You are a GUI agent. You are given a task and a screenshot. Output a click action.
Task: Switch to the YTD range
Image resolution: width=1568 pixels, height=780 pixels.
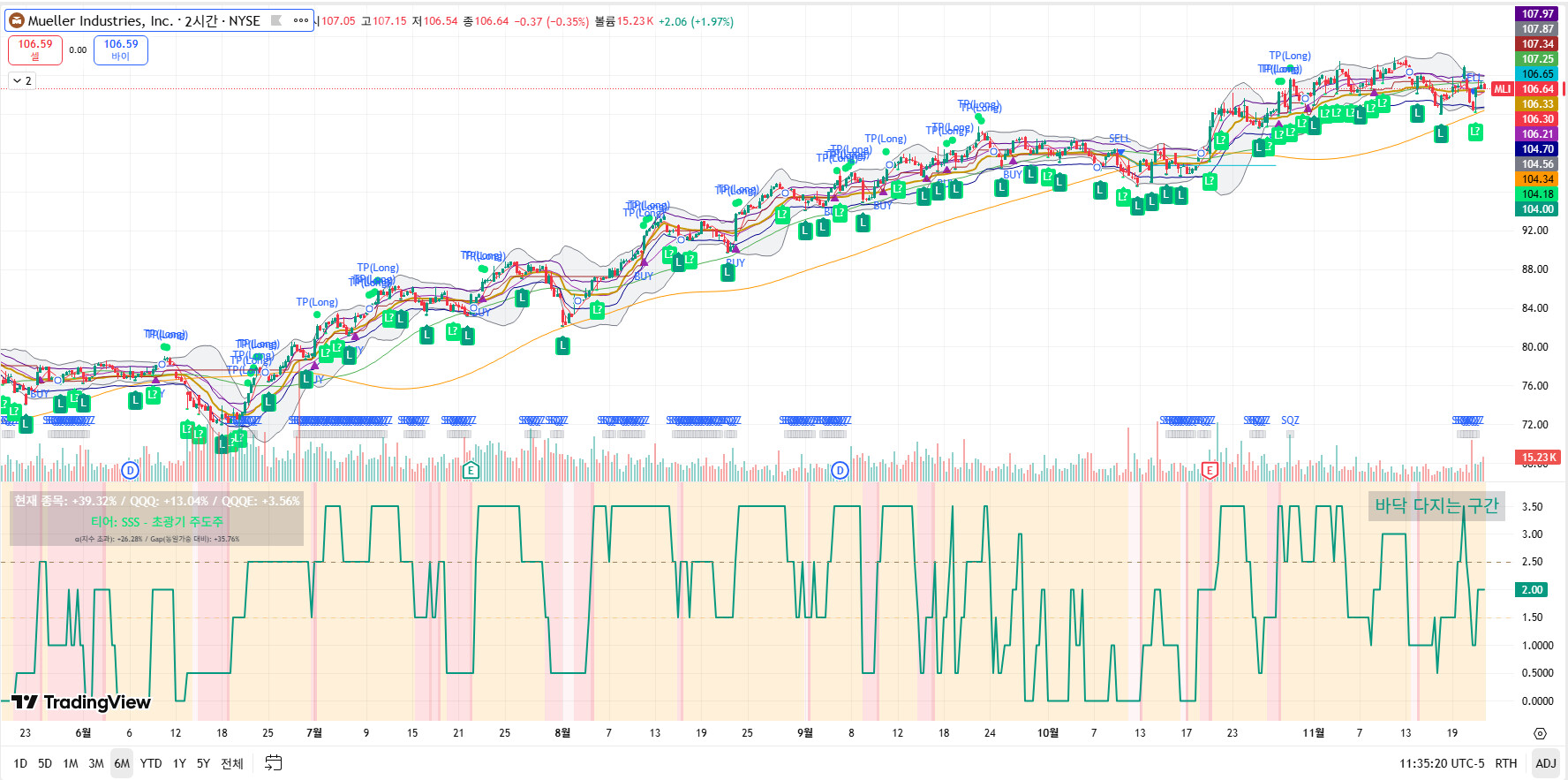coord(151,763)
